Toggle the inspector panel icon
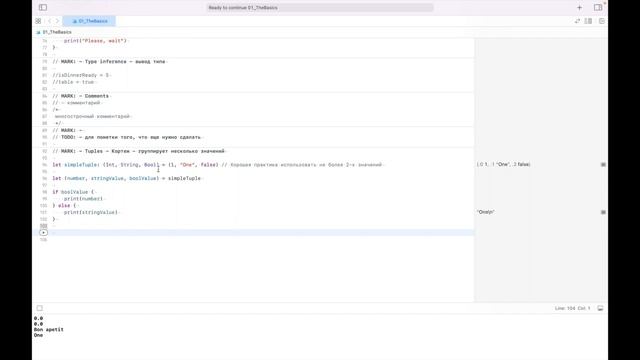 coord(598,7)
